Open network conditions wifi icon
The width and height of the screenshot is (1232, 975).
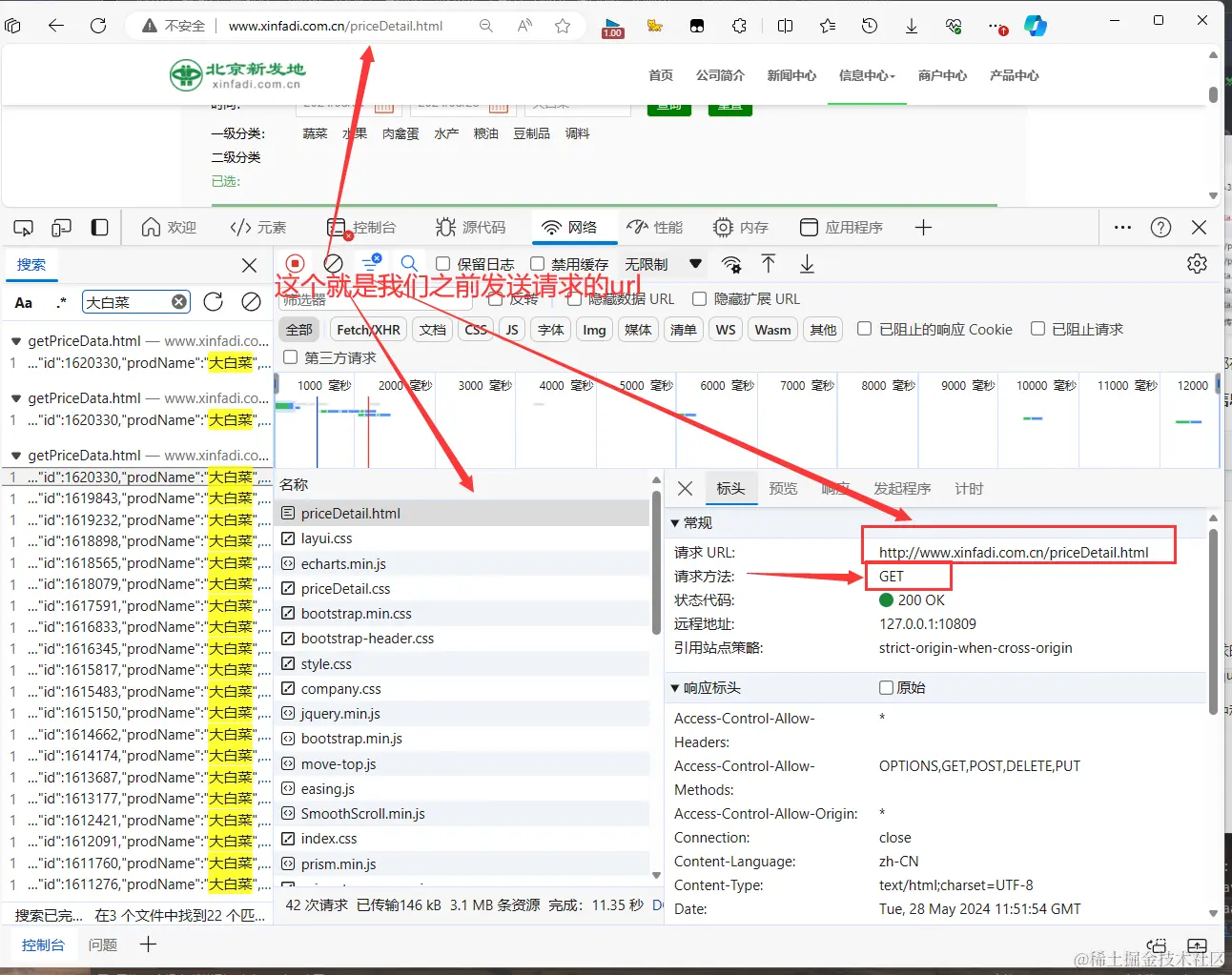731,264
